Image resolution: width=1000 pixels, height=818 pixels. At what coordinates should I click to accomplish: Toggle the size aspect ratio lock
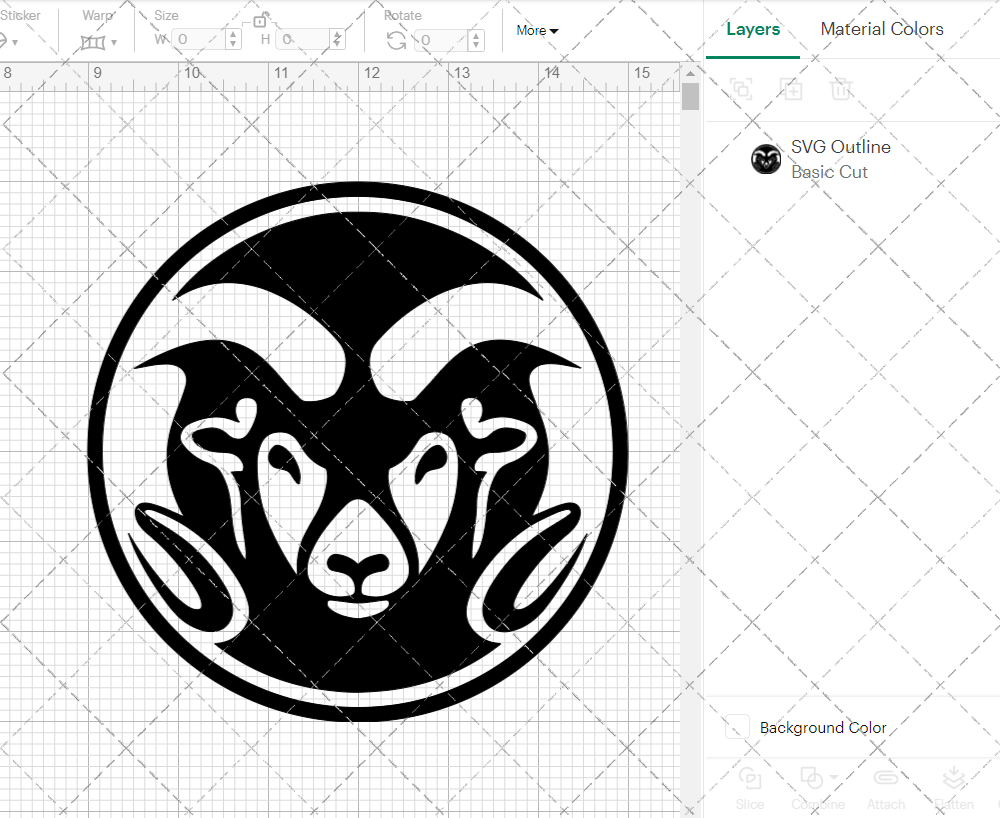pos(260,21)
